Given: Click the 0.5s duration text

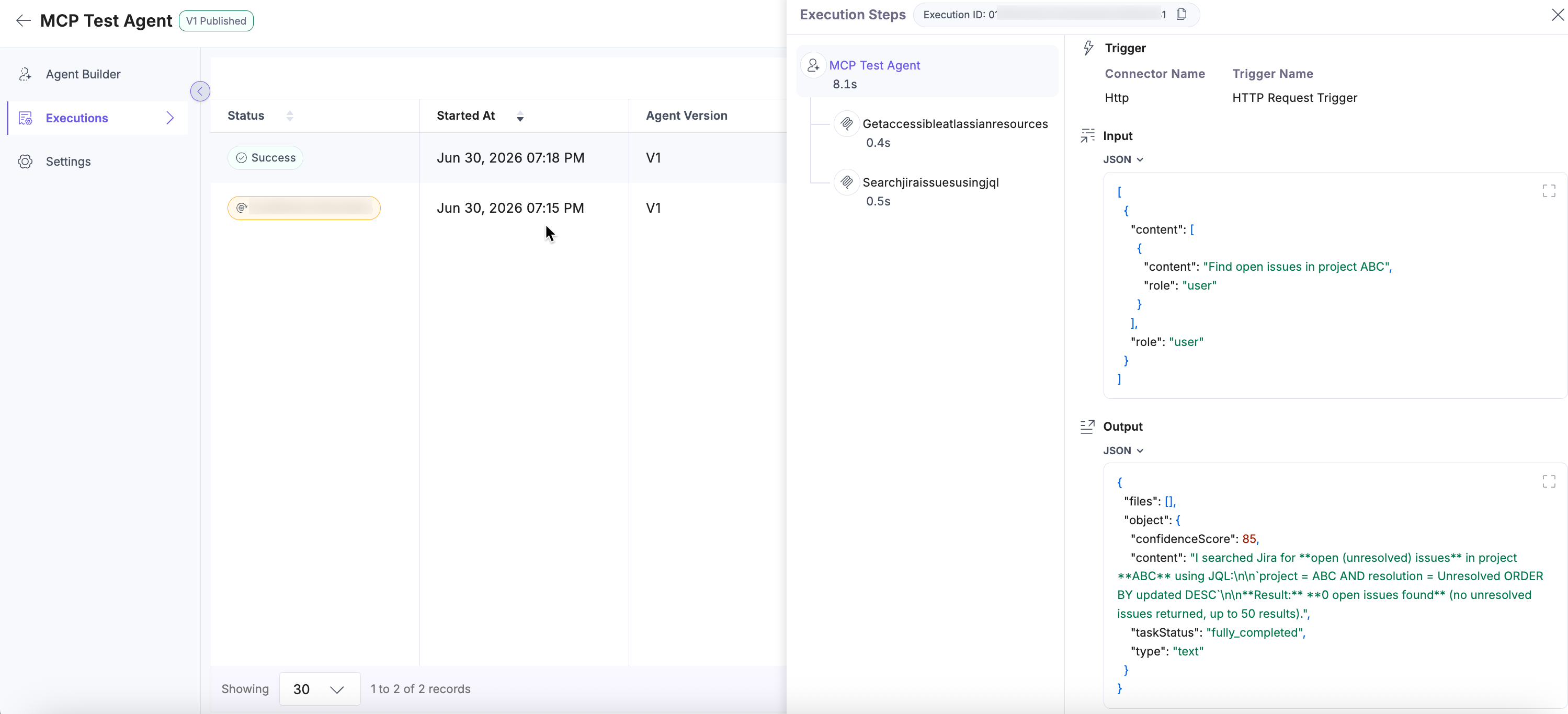Looking at the screenshot, I should [x=878, y=201].
